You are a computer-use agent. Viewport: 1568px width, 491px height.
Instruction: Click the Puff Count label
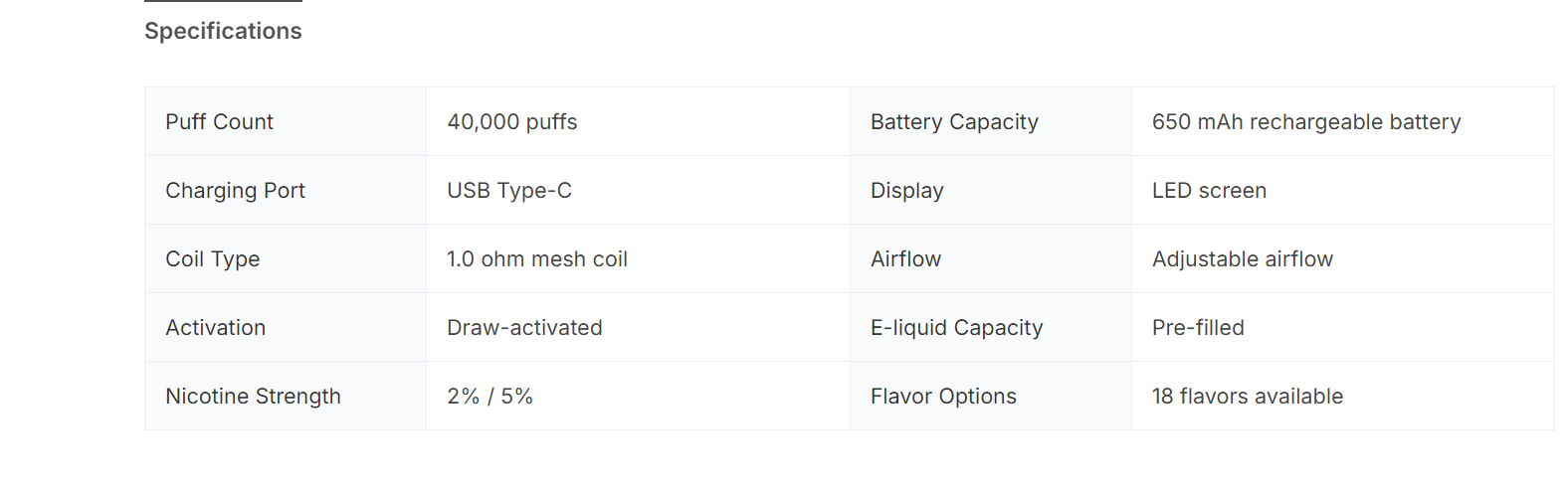[x=219, y=122]
